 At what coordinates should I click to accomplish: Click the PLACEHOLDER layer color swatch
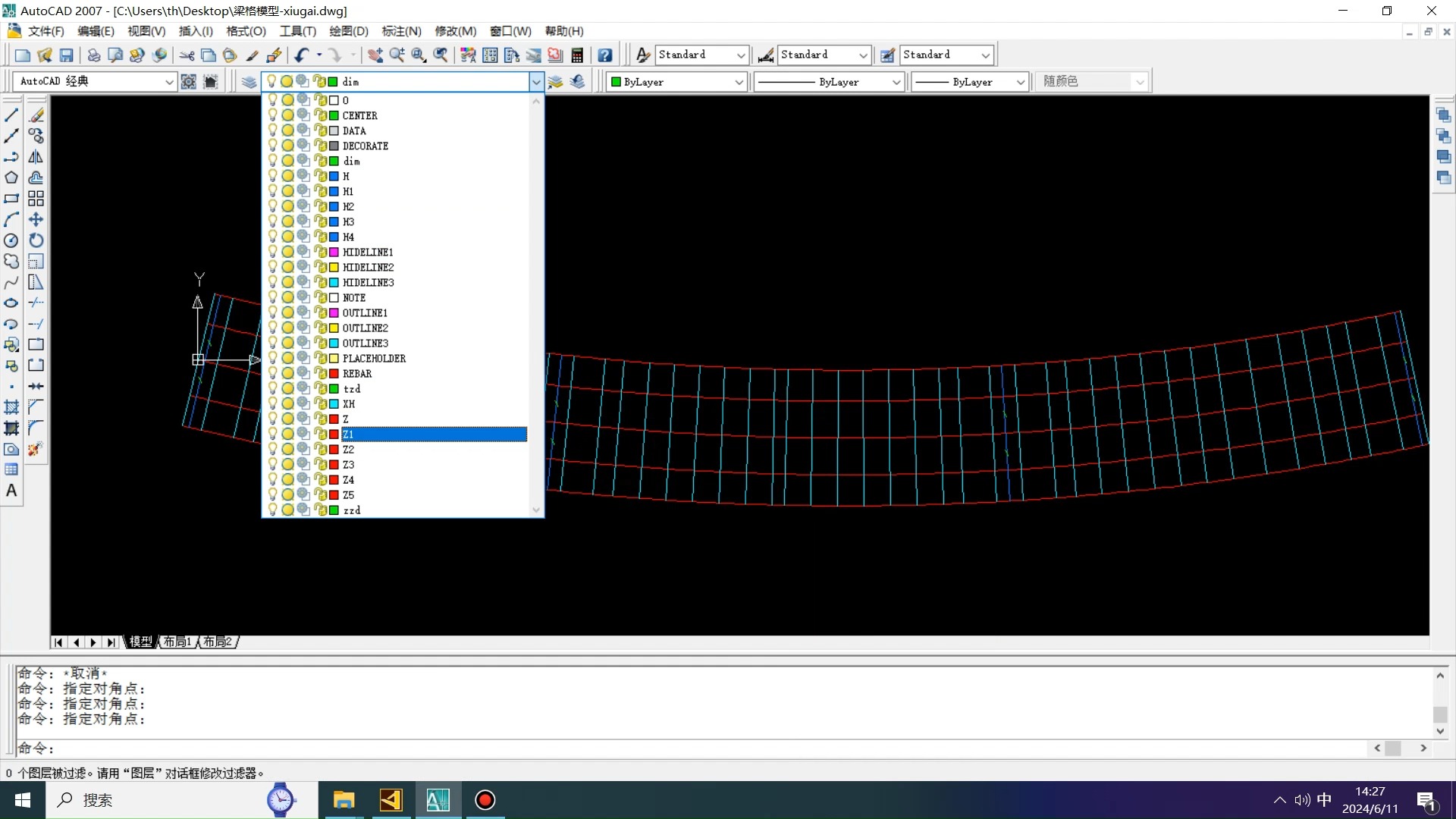334,358
